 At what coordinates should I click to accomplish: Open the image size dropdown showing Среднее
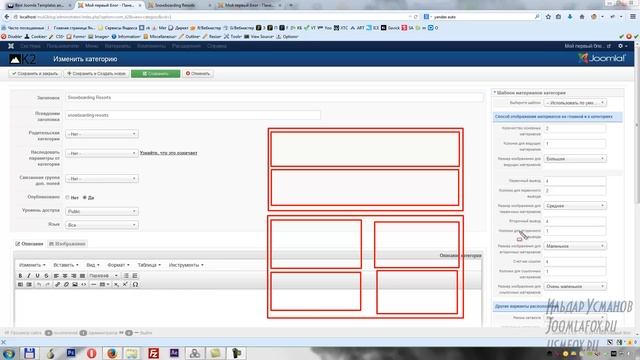point(575,206)
